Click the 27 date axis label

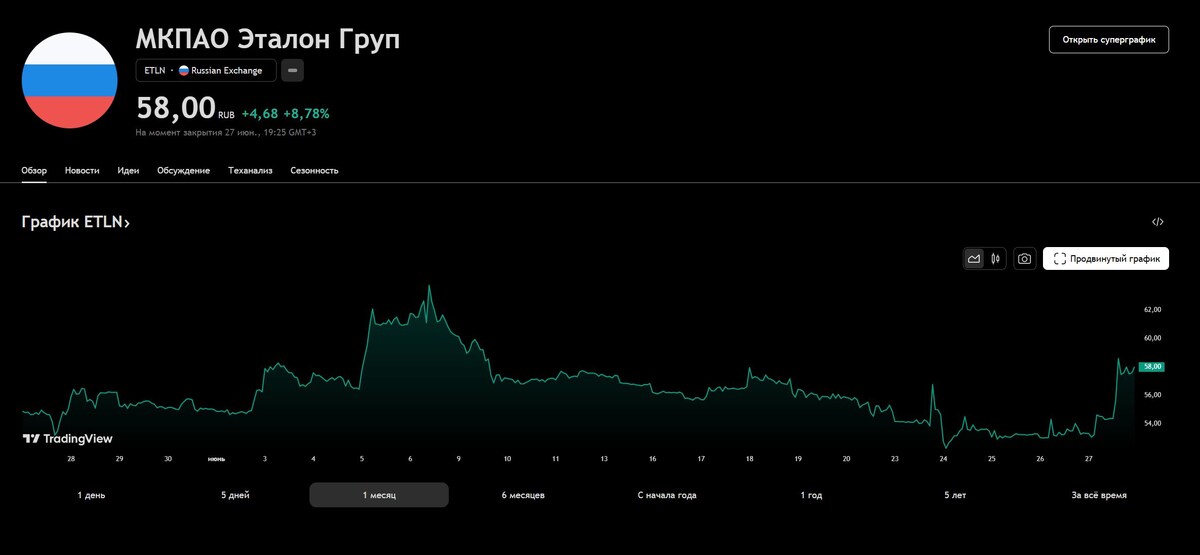(x=1088, y=459)
